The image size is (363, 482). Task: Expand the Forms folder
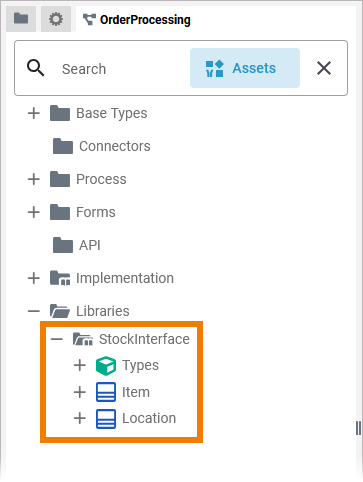pyautogui.click(x=34, y=212)
